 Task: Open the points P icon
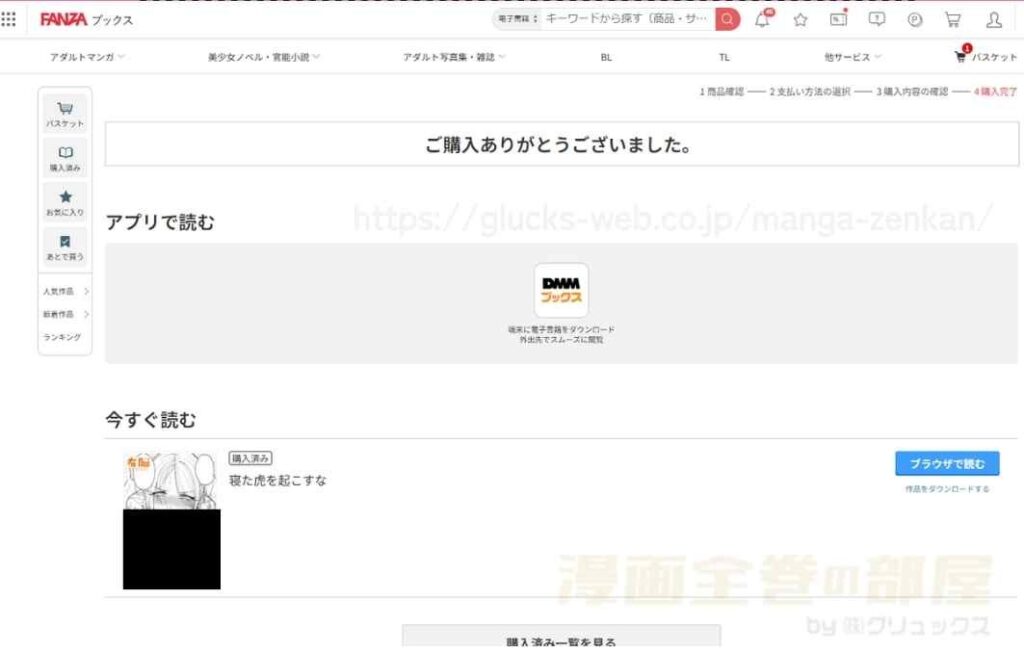point(915,20)
